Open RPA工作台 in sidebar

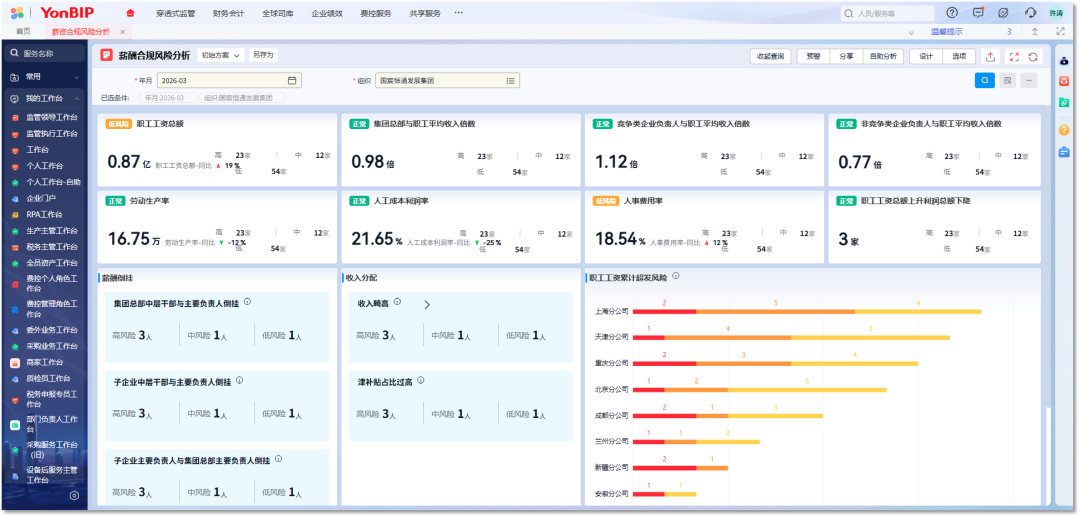[45, 214]
